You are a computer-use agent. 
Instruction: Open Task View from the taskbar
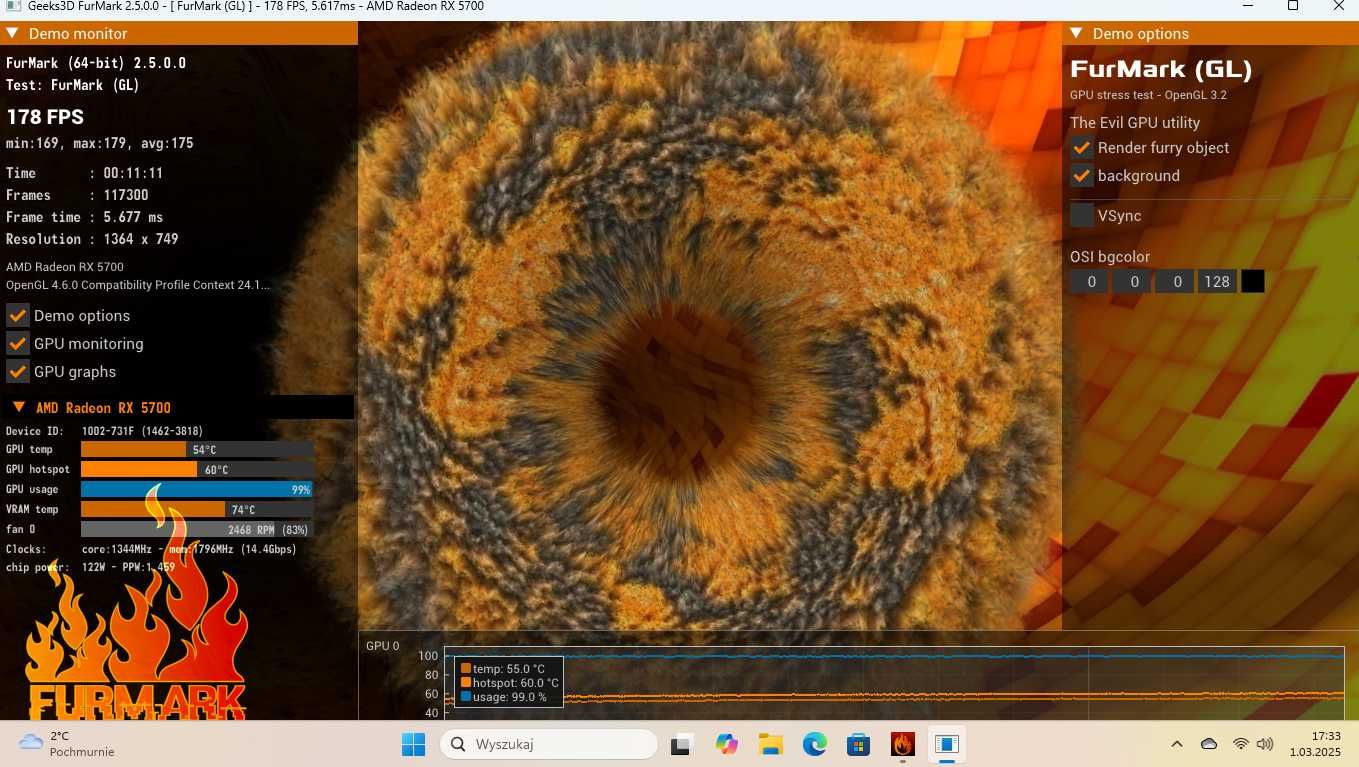click(683, 744)
